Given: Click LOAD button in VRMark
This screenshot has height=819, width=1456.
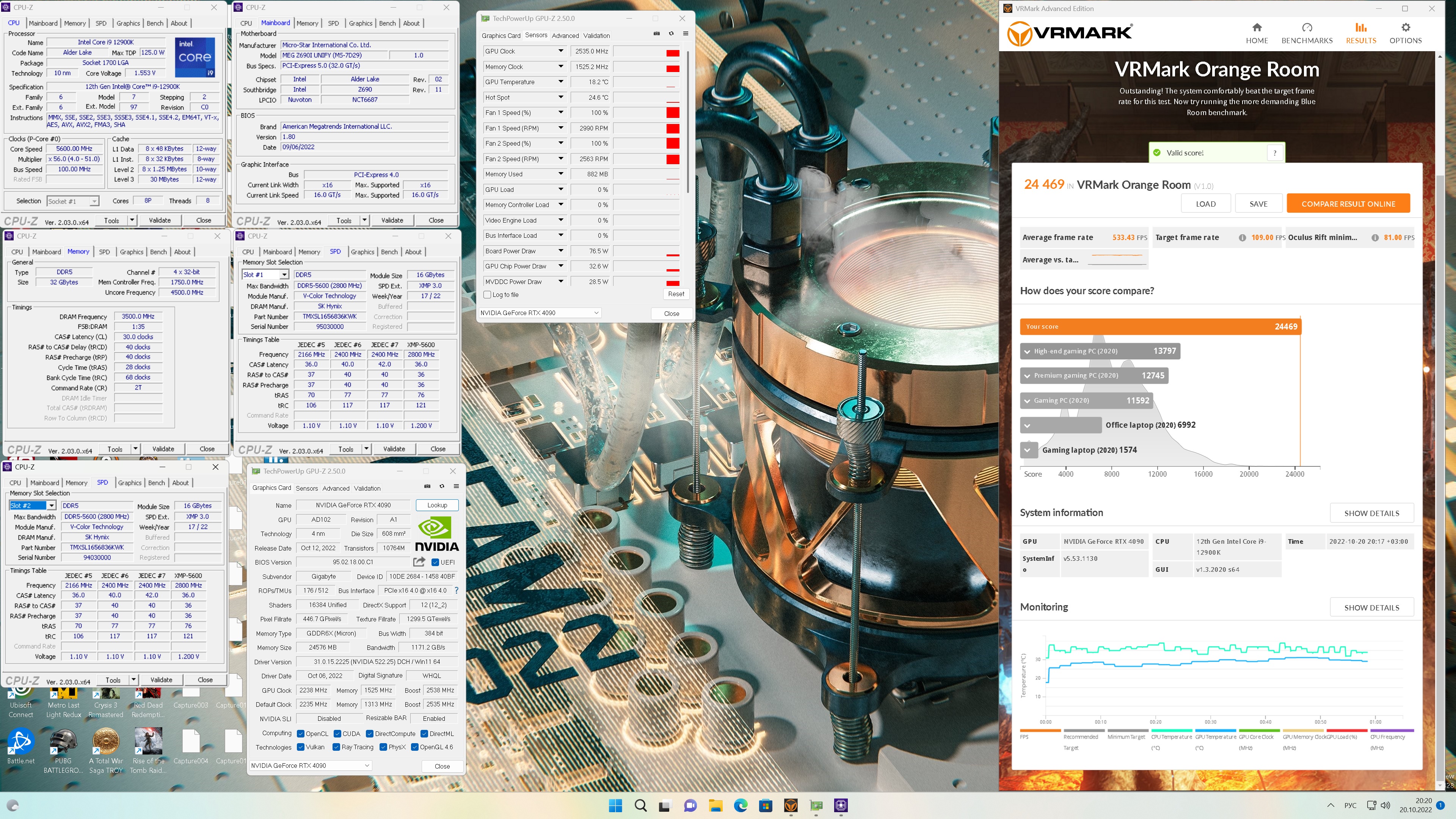Looking at the screenshot, I should pos(1206,204).
